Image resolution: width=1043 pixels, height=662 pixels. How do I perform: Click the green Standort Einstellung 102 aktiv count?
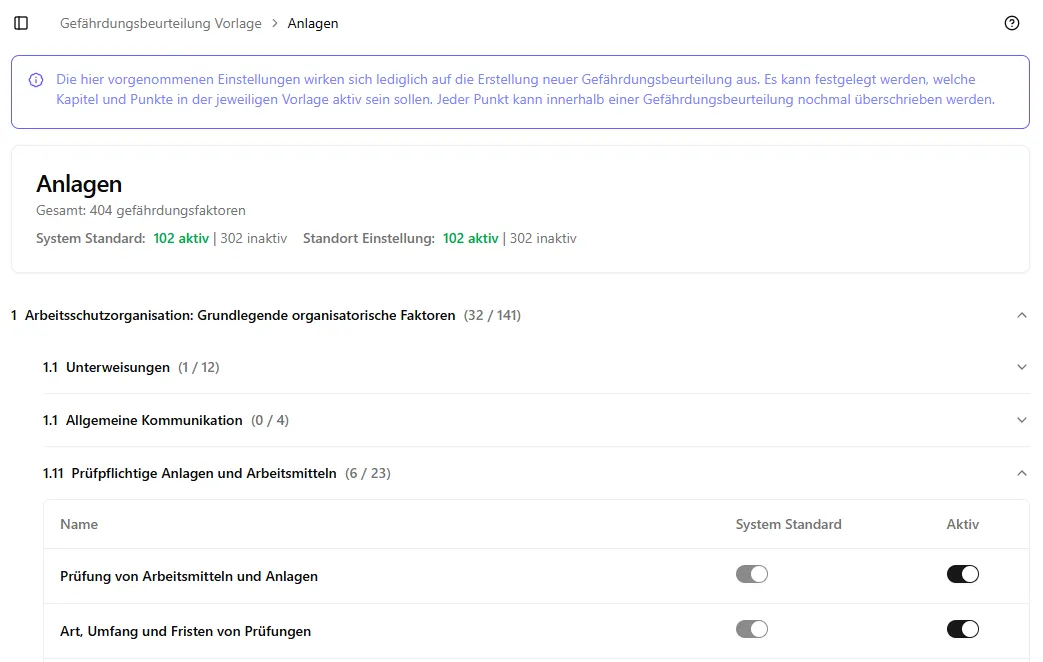(470, 238)
